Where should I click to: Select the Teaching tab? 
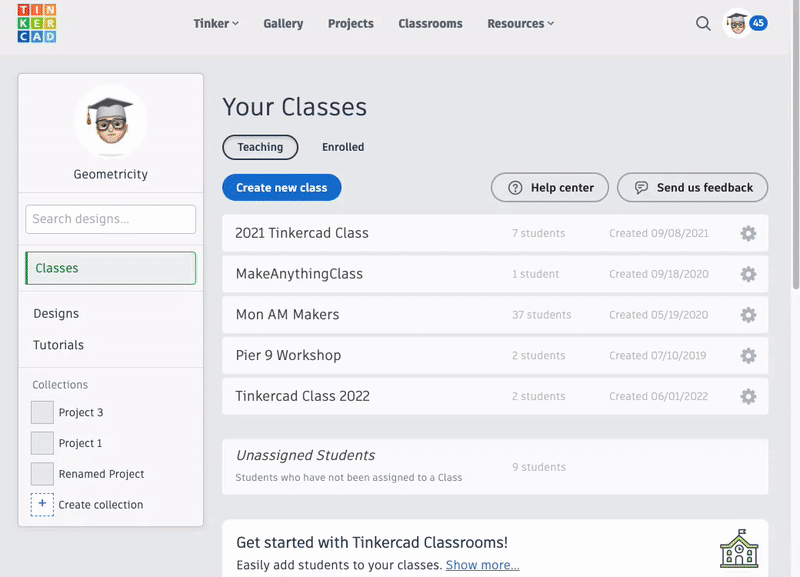[260, 147]
